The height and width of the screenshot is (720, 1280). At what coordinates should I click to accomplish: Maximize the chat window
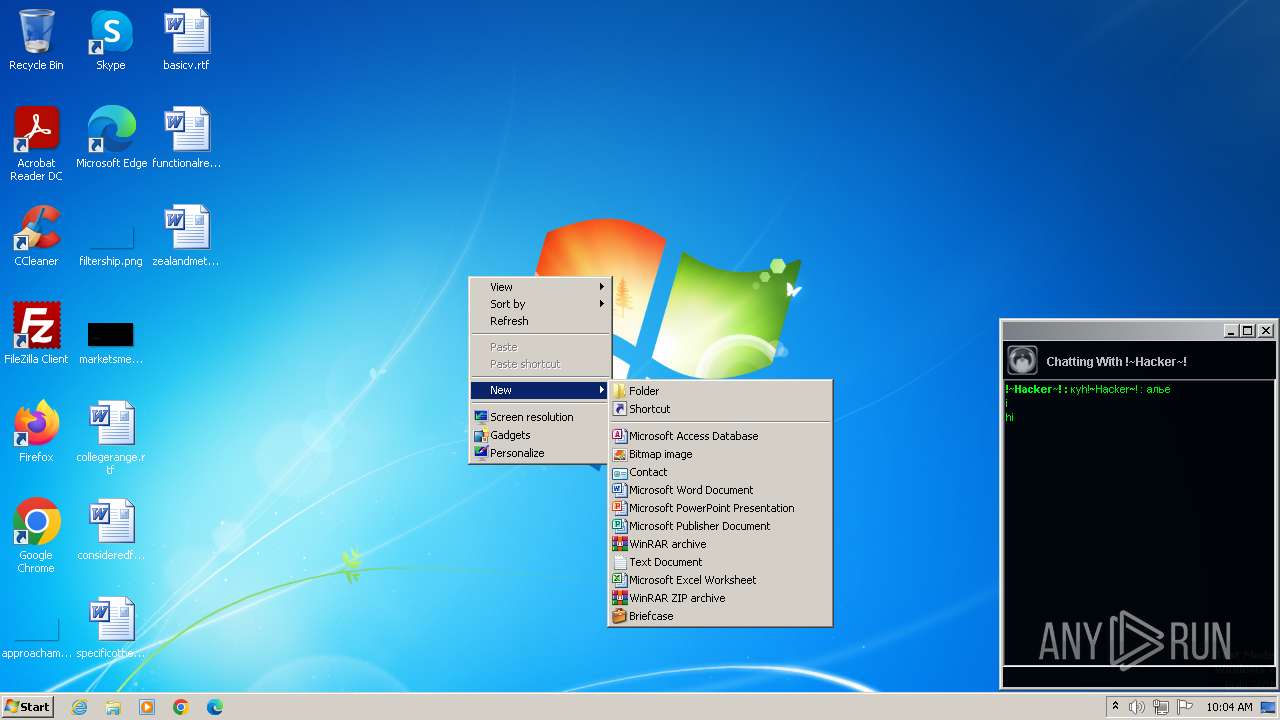click(x=1248, y=330)
